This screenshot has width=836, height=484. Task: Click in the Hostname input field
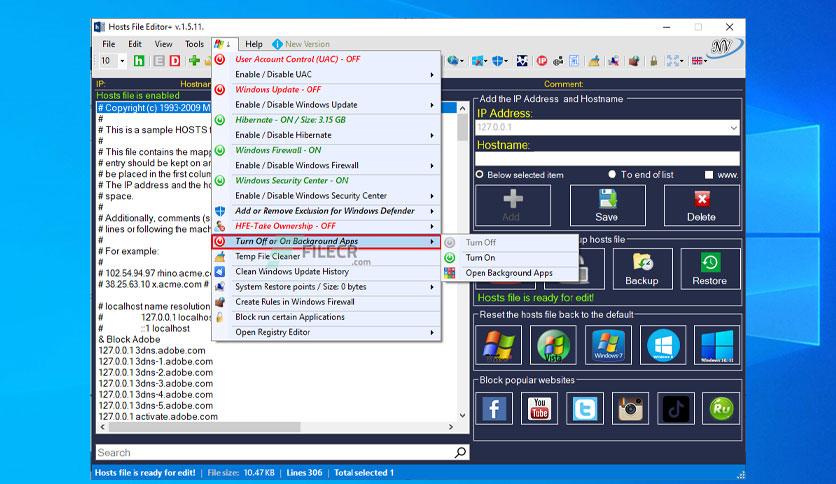click(x=607, y=158)
